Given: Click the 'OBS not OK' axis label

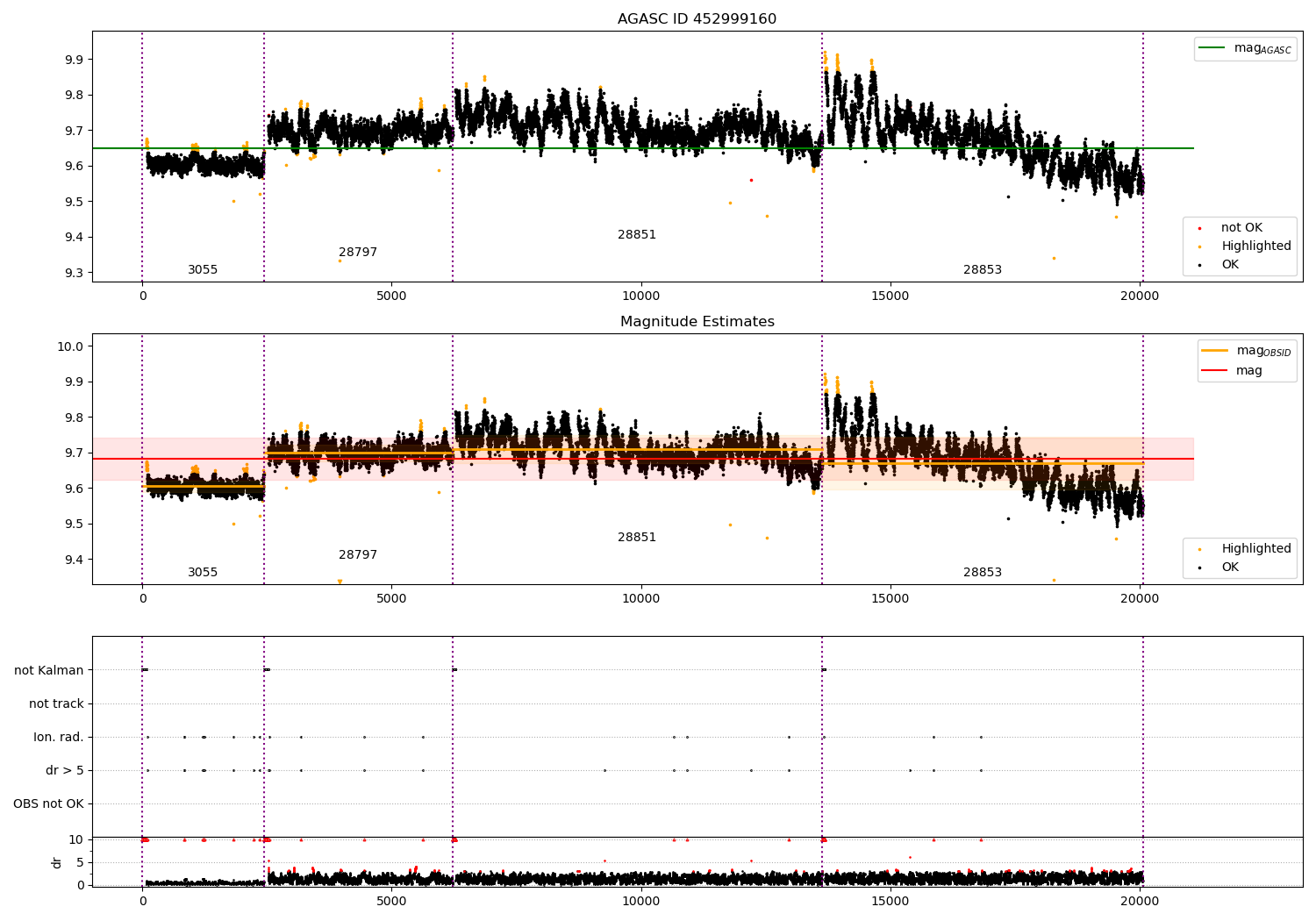Looking at the screenshot, I should tap(49, 803).
